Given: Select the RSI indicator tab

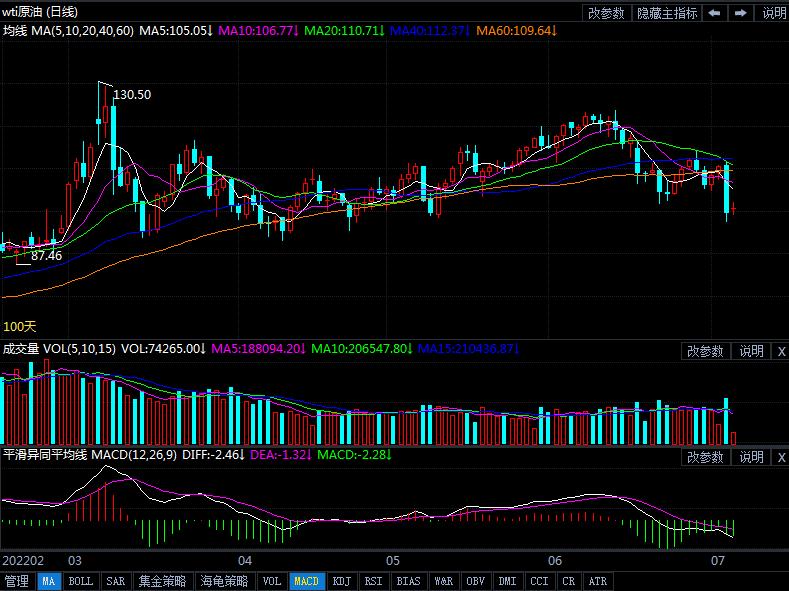Looking at the screenshot, I should tap(373, 581).
